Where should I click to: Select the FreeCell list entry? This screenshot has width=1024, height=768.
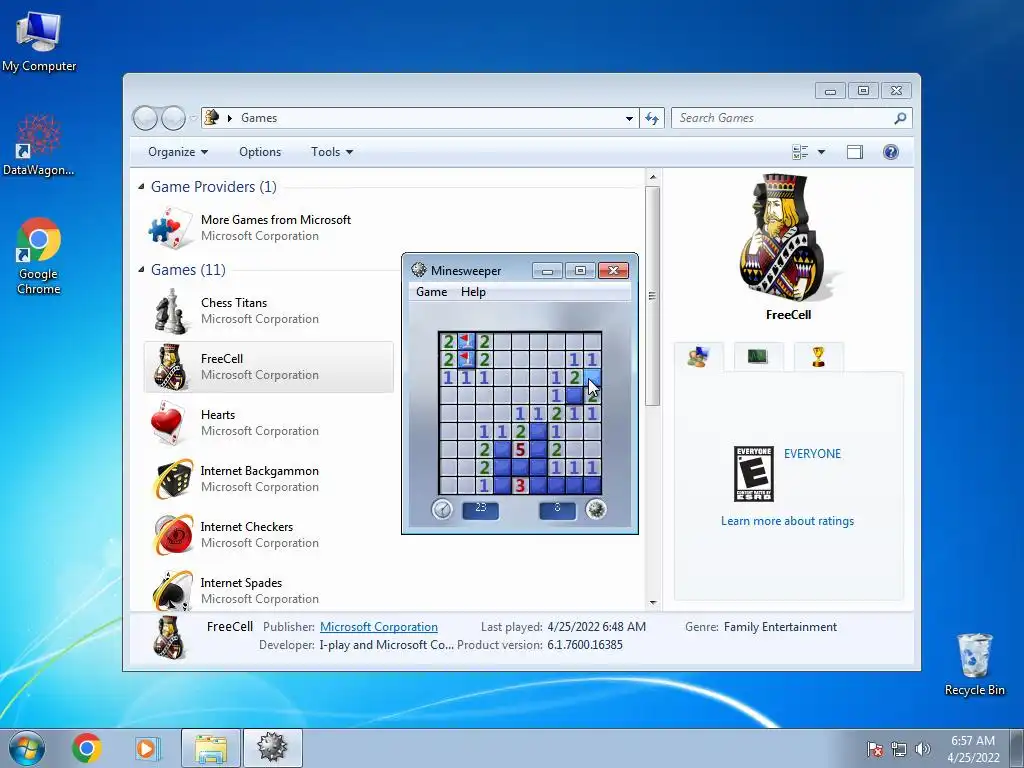(268, 367)
